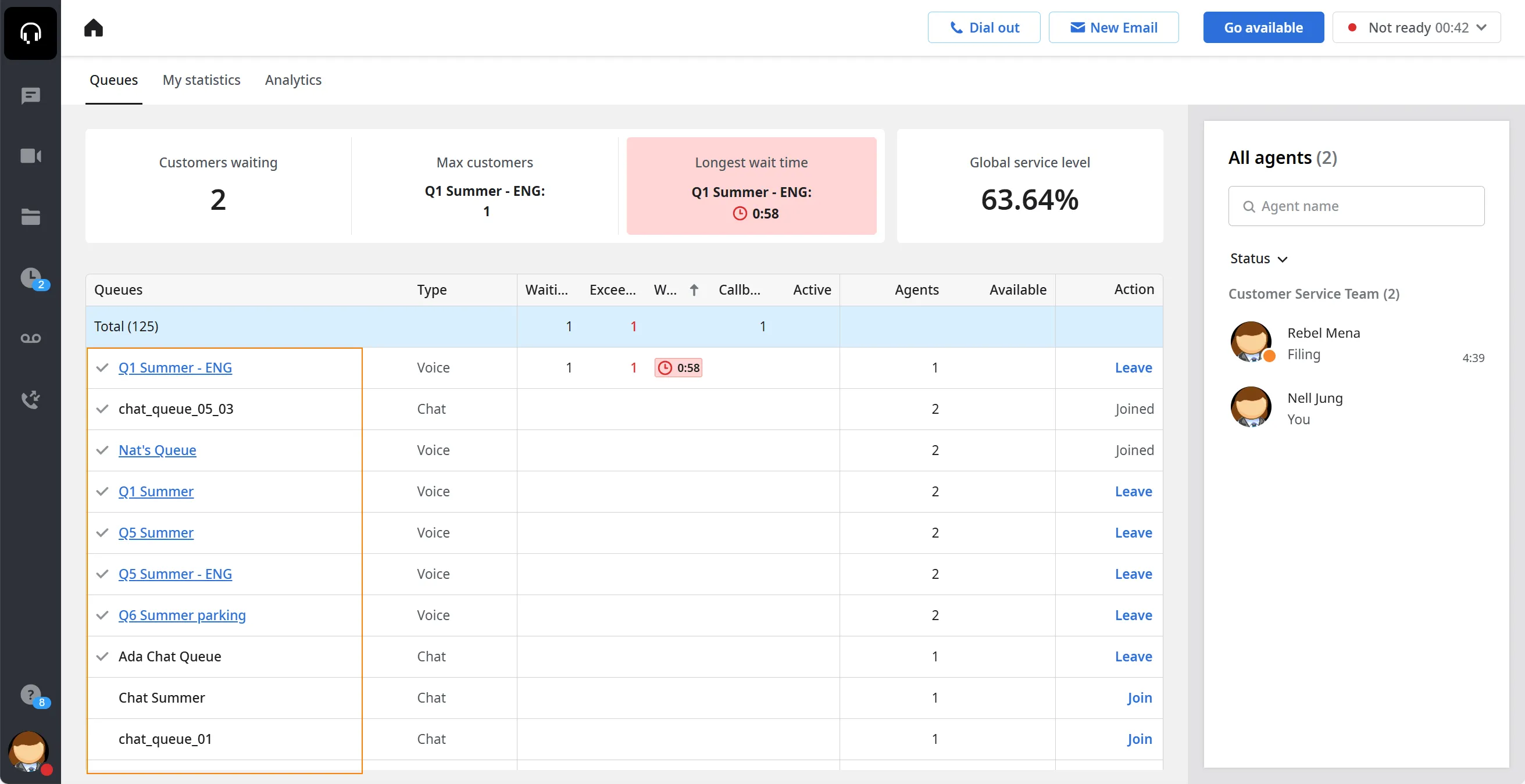The image size is (1525, 784).
Task: Click the user avatar in the sidebar
Action: click(29, 751)
